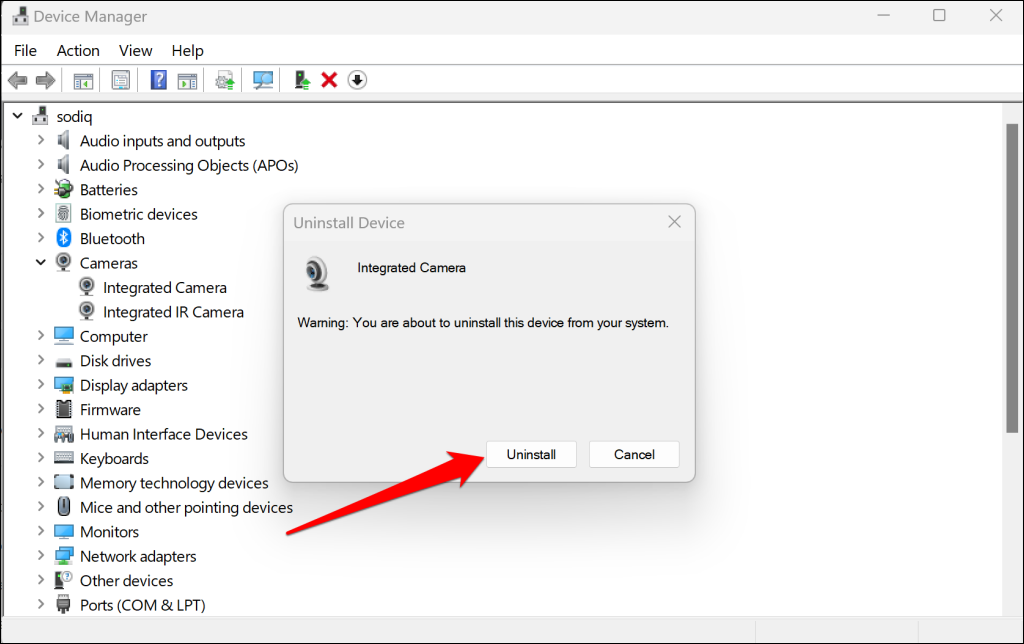Select the Disk drives label
Screen dimensions: 1024x644
click(x=115, y=361)
